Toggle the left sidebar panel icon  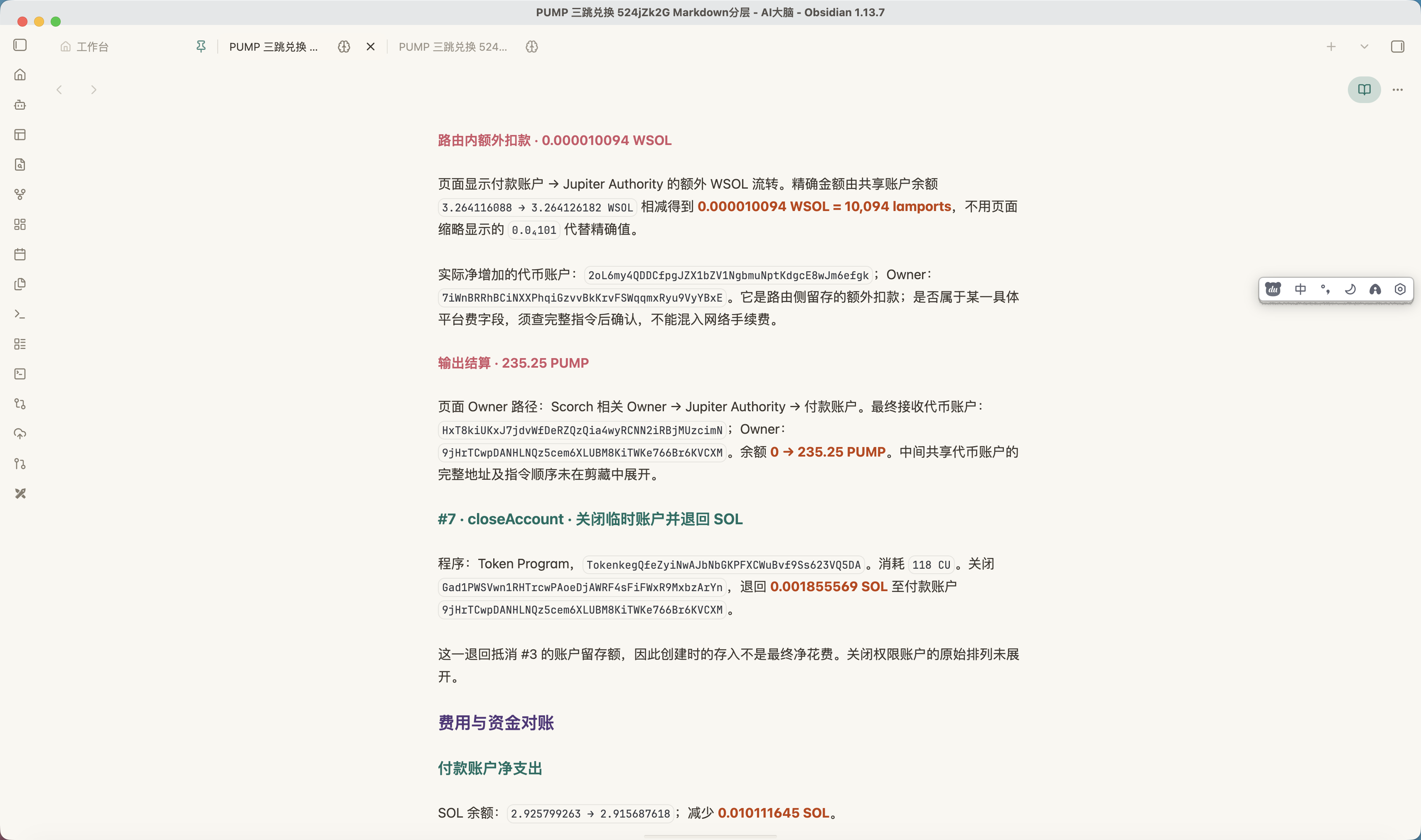20,45
